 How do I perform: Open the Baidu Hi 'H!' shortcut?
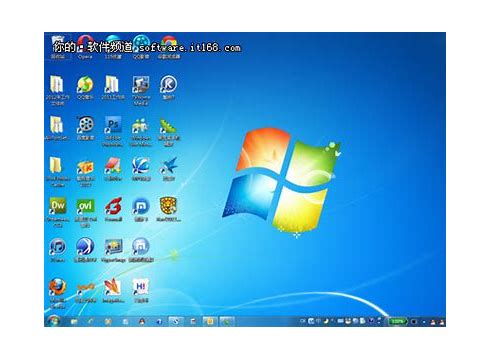tap(141, 290)
